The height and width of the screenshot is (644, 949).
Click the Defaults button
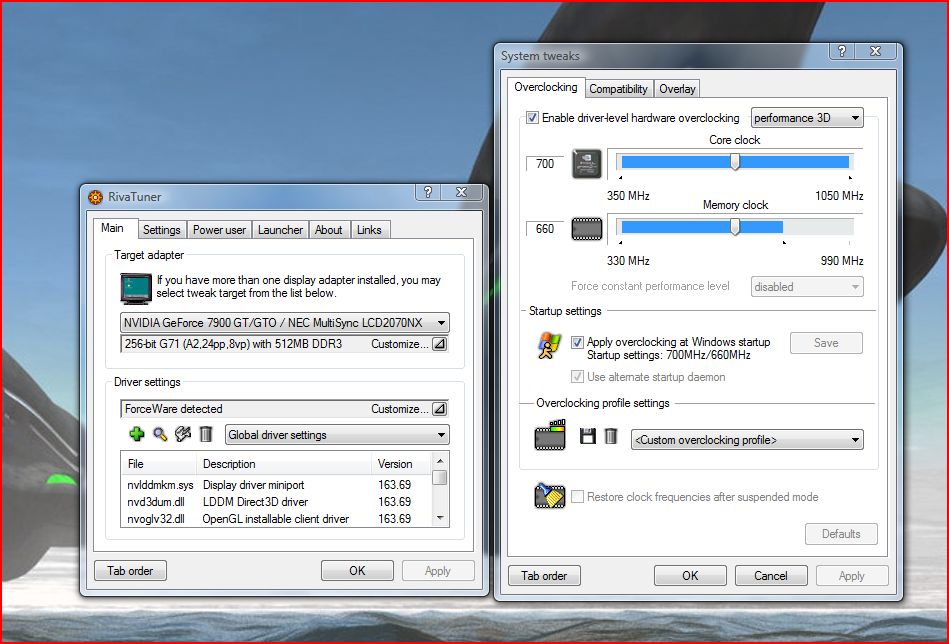click(x=841, y=534)
